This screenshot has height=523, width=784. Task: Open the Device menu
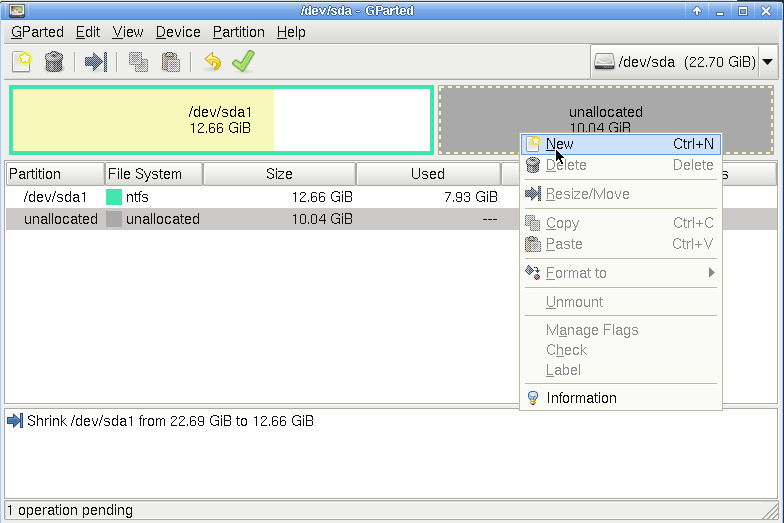coord(178,32)
